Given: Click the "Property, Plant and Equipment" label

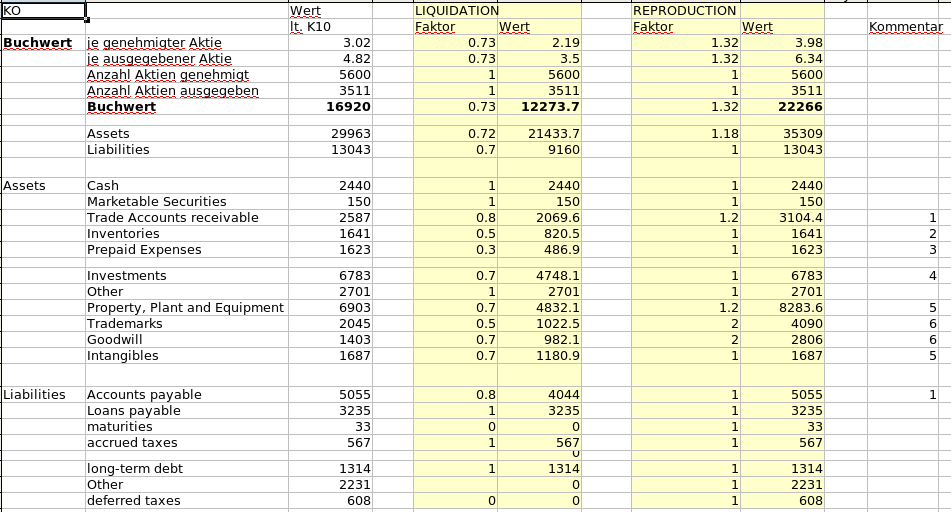Looking at the screenshot, I should 187,308.
